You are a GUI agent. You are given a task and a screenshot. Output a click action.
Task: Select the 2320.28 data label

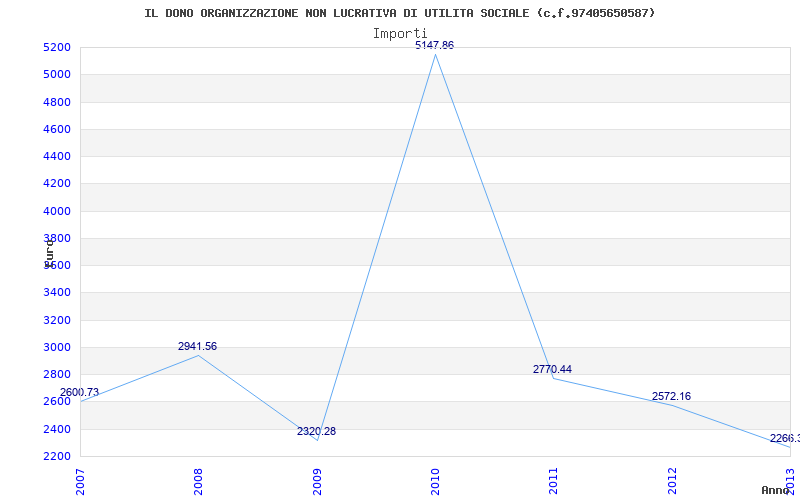point(316,431)
